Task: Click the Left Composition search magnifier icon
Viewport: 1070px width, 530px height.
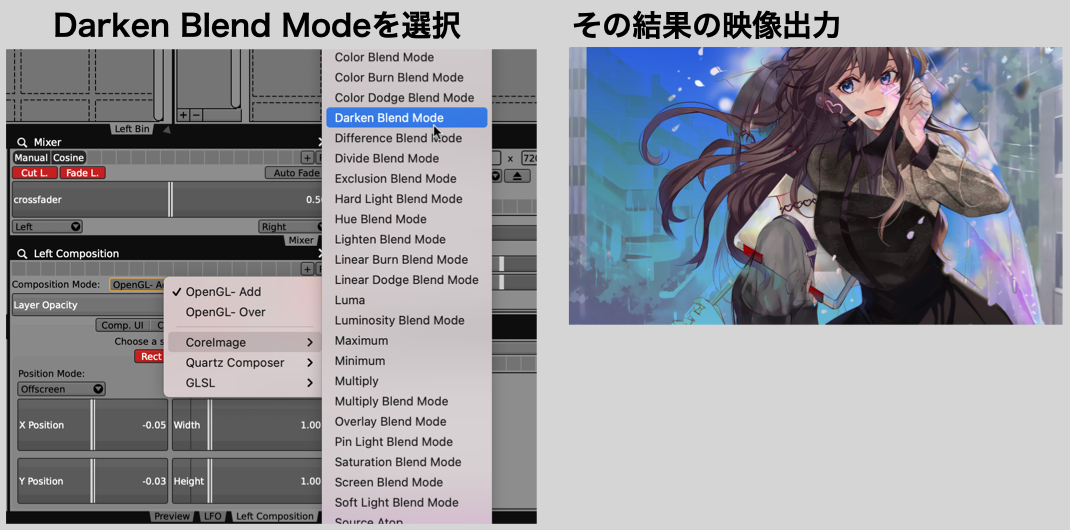Action: [23, 254]
